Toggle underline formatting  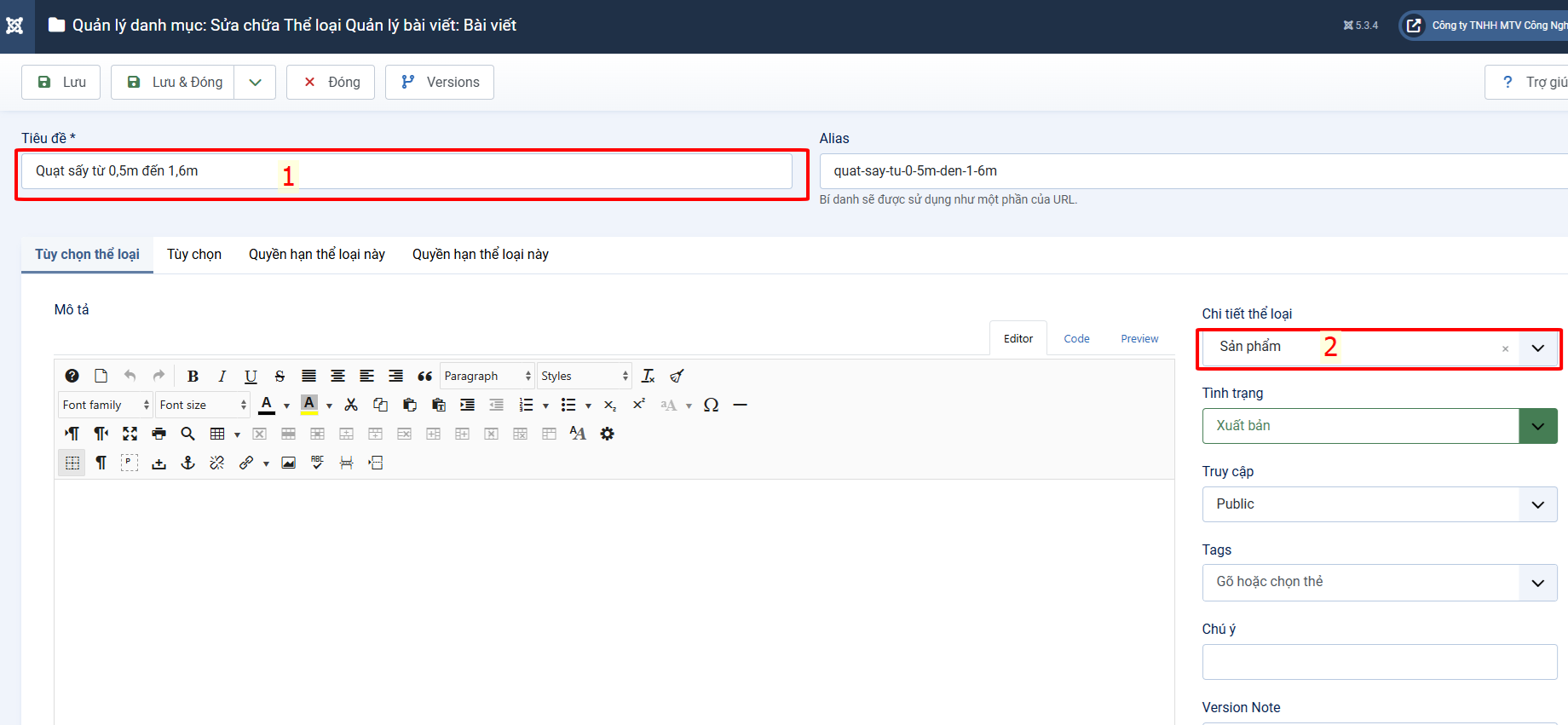click(x=251, y=376)
